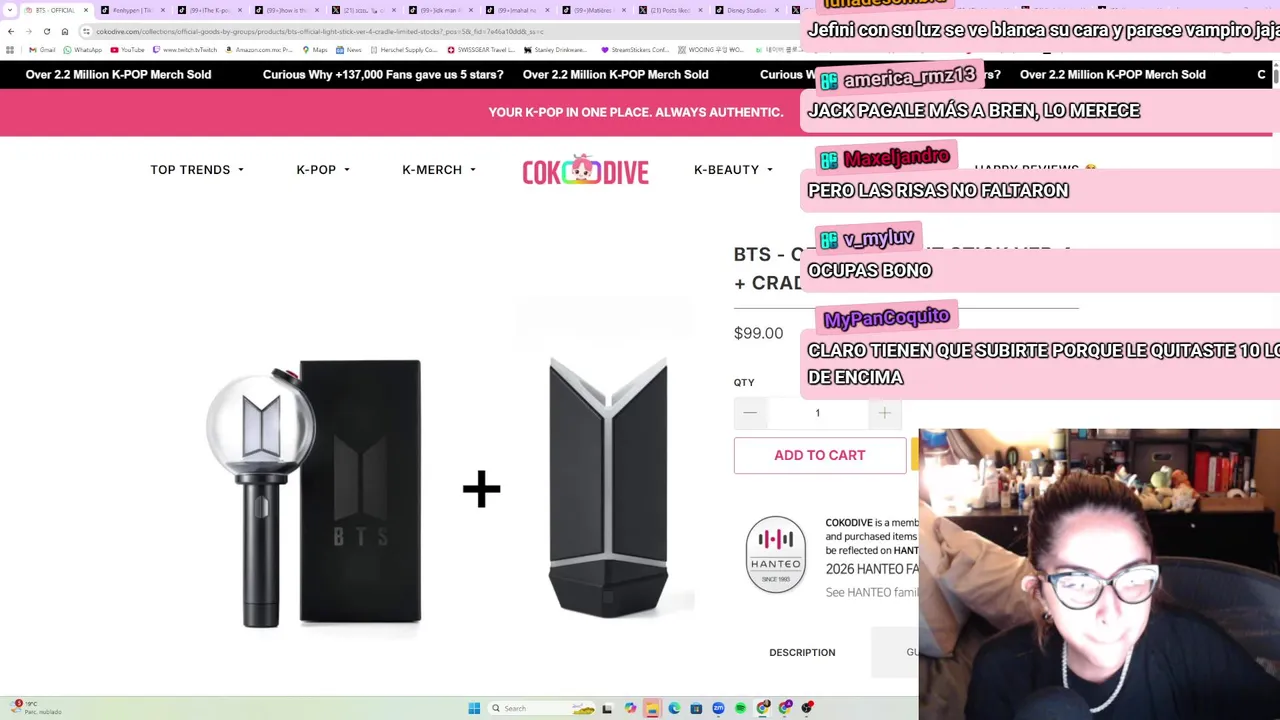Click the See HANTEO family link
Screen dimensions: 1280x720
871,592
